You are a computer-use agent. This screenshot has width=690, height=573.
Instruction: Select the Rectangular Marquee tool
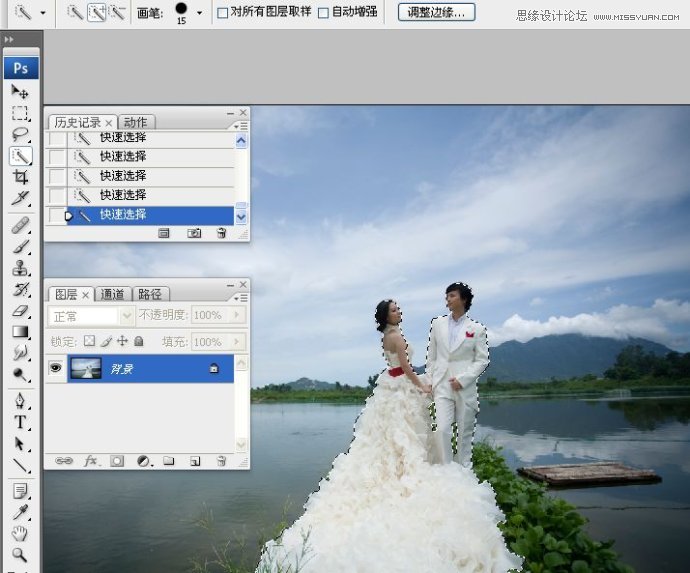(x=20, y=114)
